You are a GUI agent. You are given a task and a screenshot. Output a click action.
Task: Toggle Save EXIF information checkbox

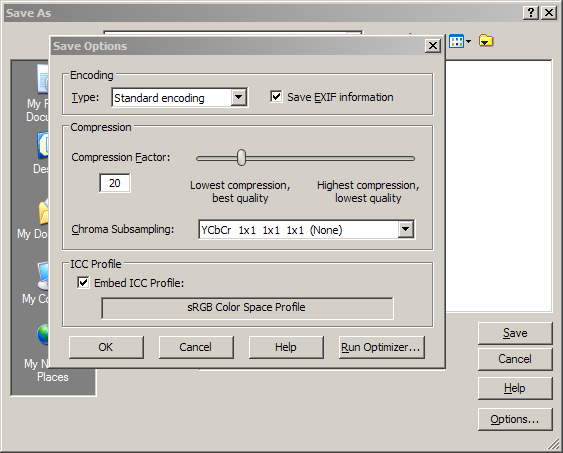coord(276,97)
